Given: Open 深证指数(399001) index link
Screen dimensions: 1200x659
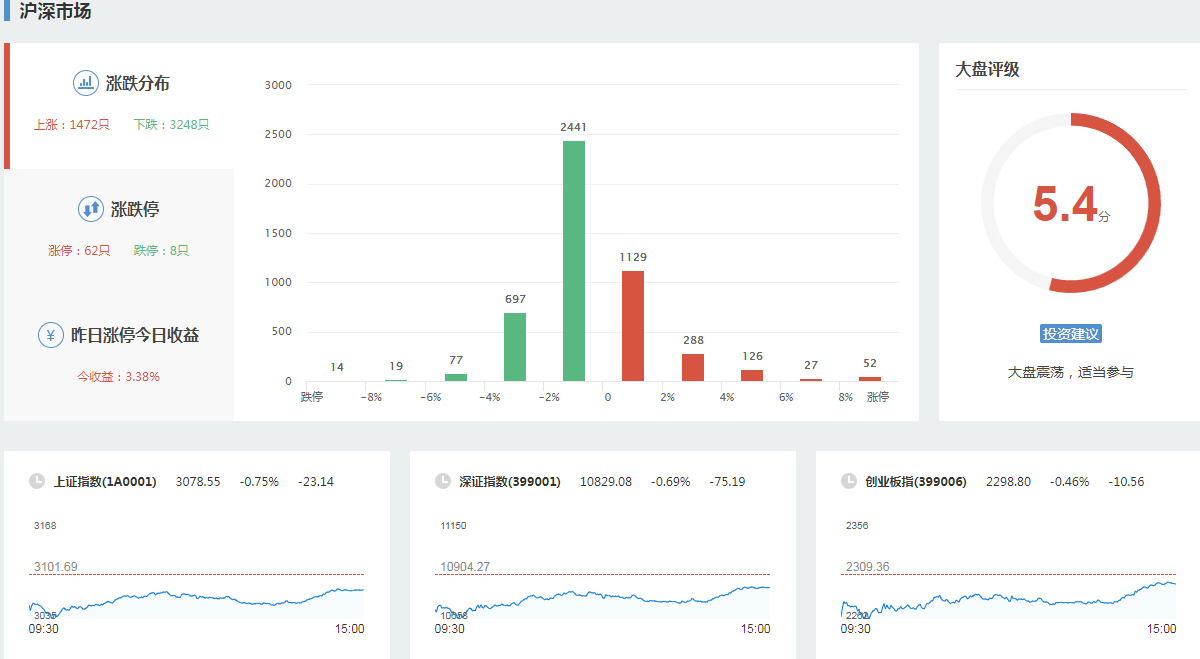Looking at the screenshot, I should click(x=510, y=482).
